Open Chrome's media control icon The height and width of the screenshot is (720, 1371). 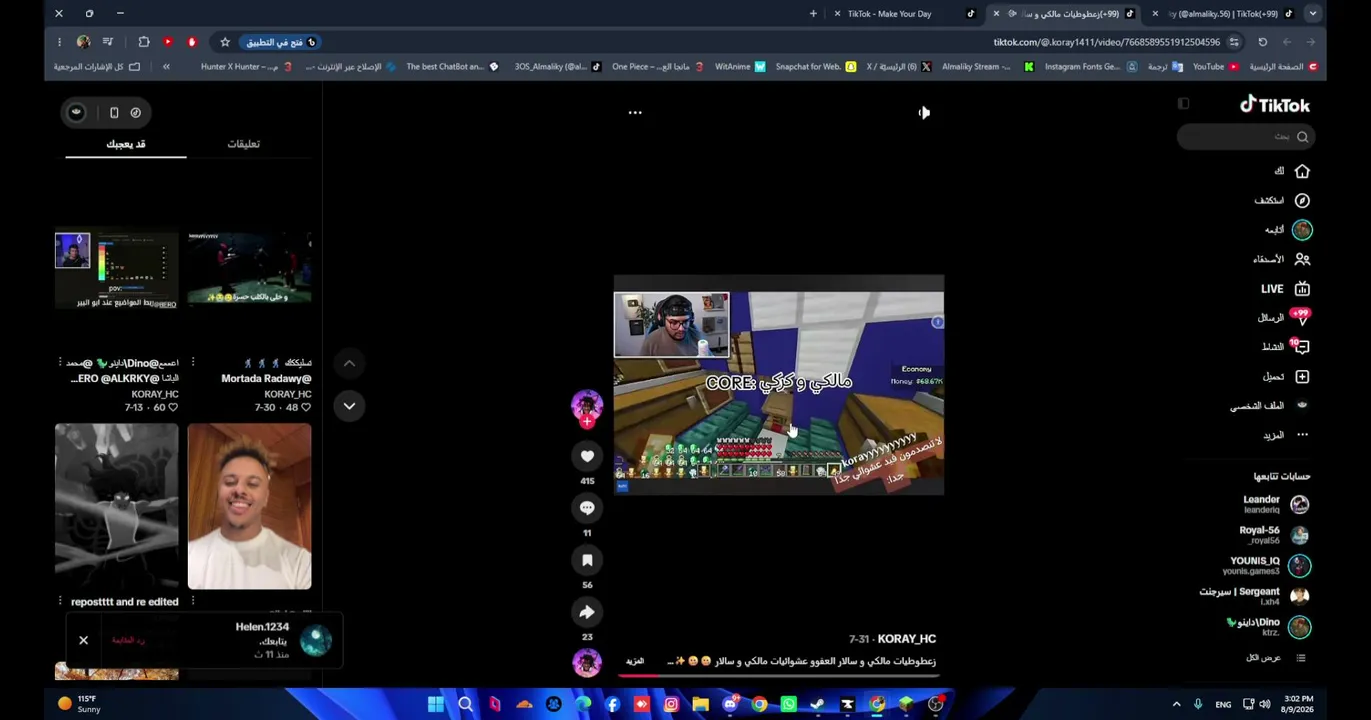click(108, 42)
